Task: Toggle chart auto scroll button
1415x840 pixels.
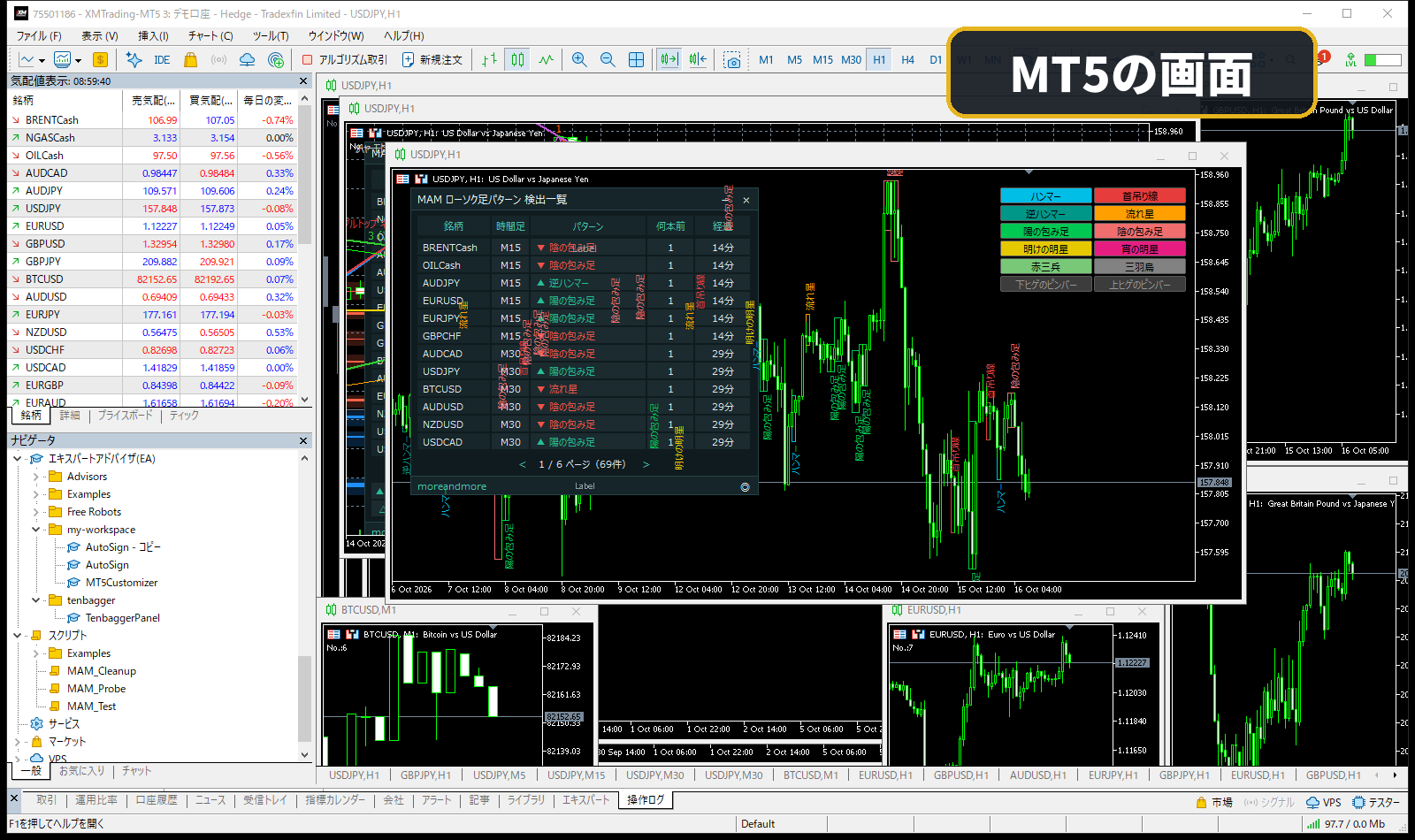Action: pos(669,60)
